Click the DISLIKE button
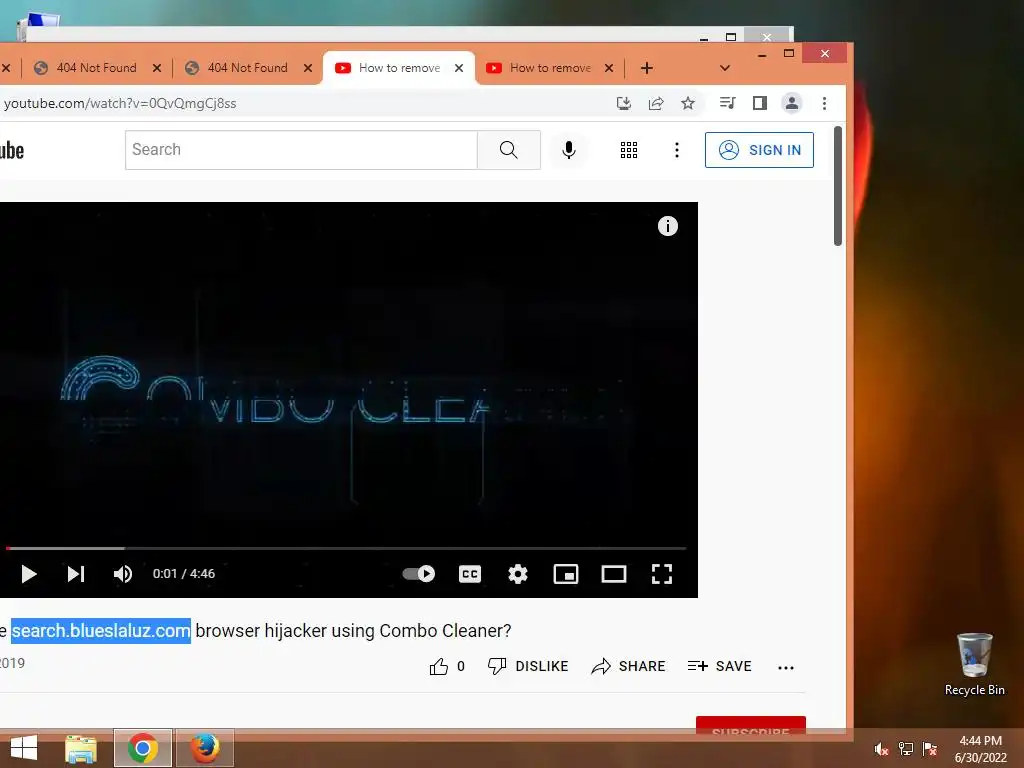Viewport: 1024px width, 768px height. (528, 666)
